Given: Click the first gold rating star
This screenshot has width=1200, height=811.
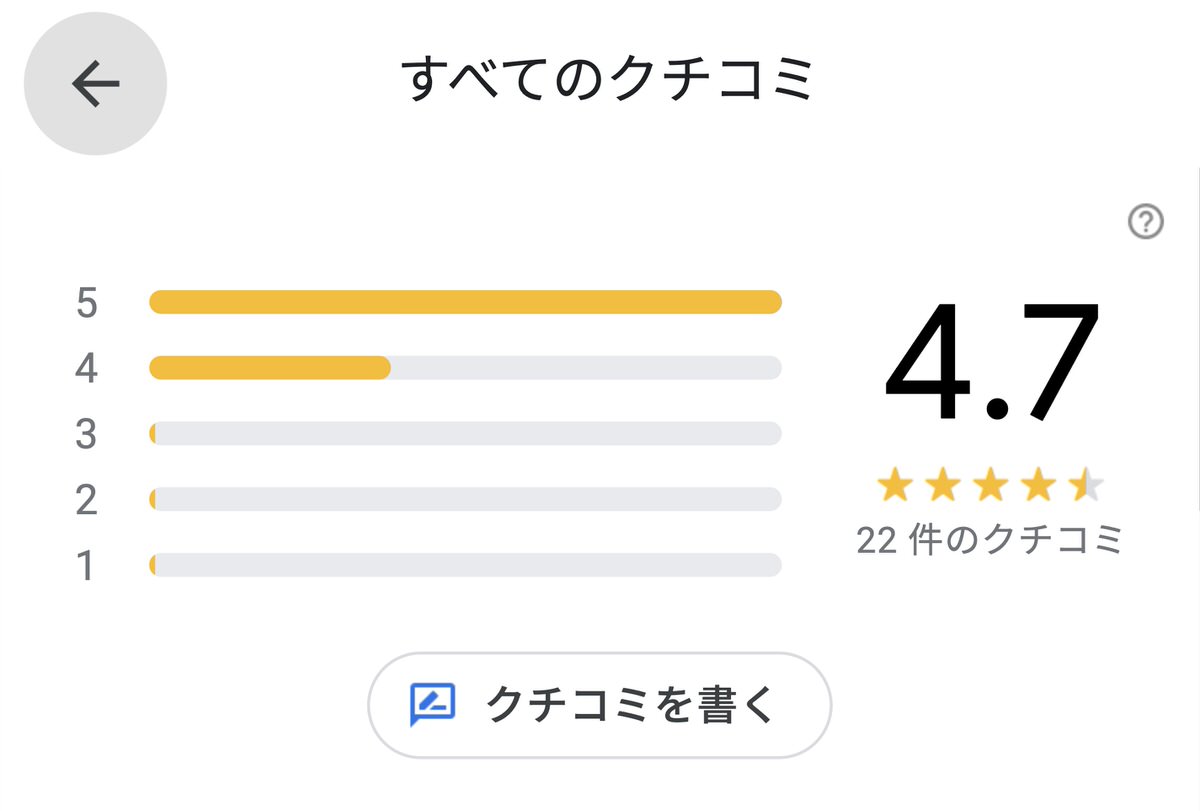Looking at the screenshot, I should point(894,487).
